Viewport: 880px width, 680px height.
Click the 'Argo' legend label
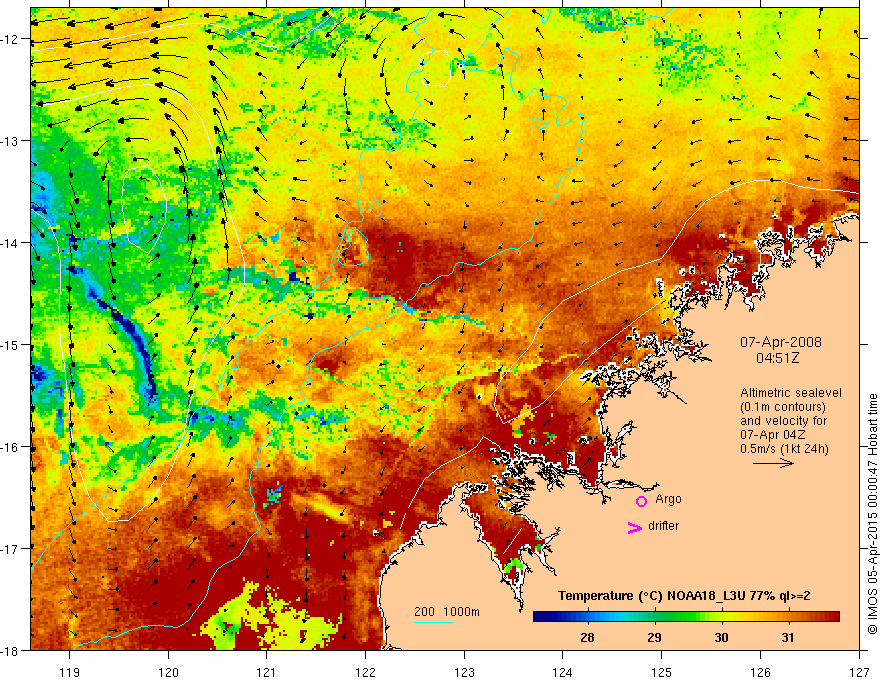668,499
